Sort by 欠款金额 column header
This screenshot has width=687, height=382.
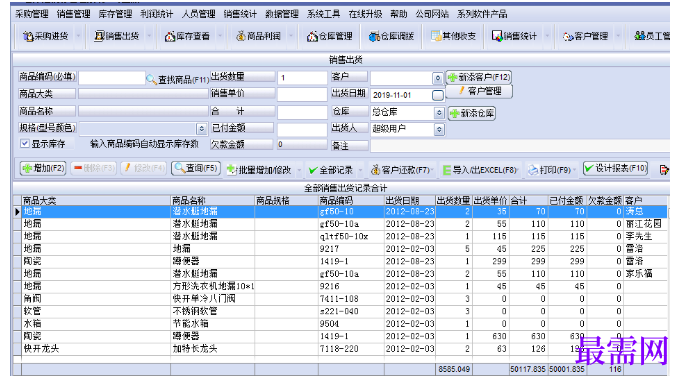605,200
